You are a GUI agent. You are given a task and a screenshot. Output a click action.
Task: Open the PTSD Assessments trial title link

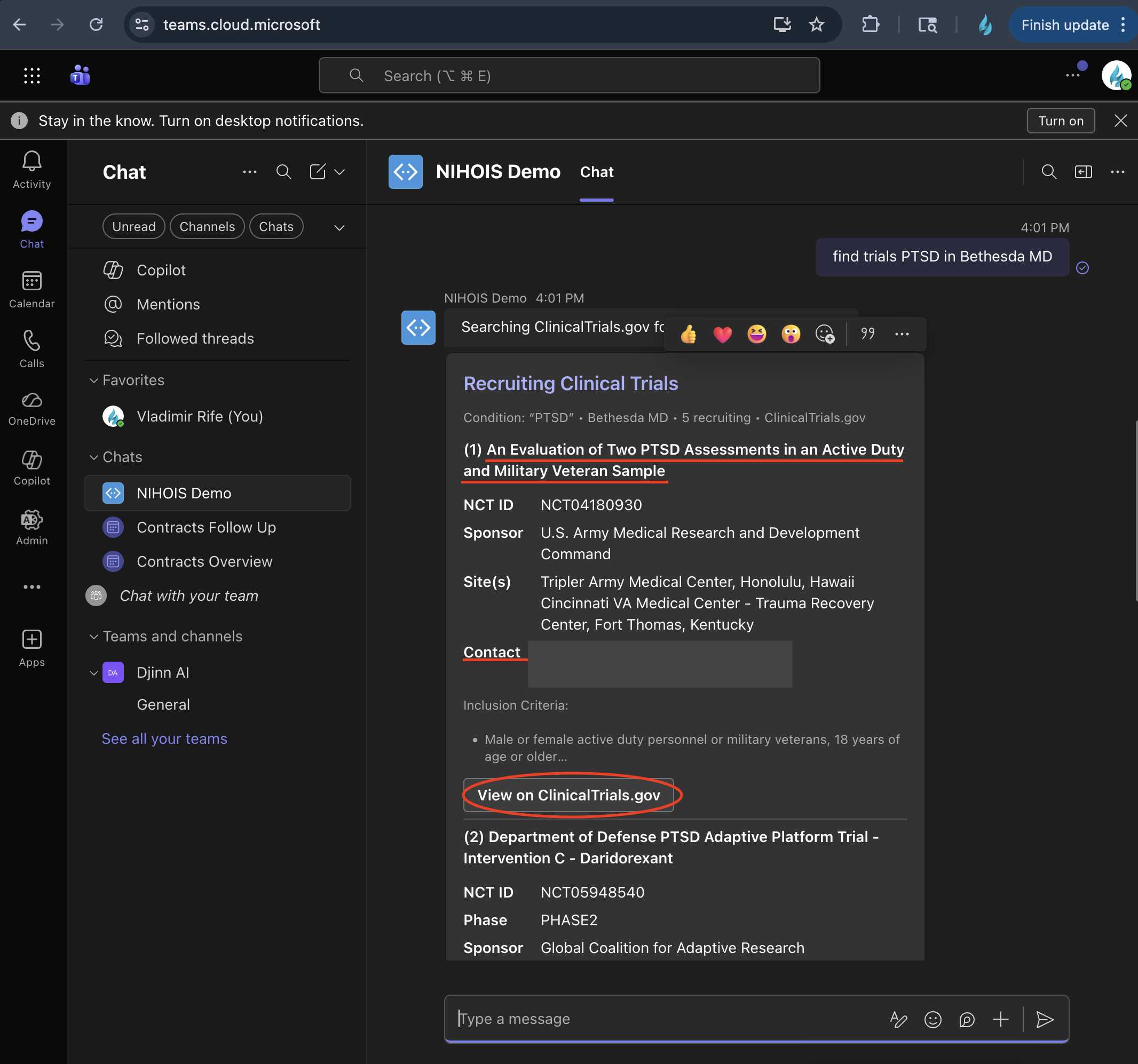pyautogui.click(x=683, y=460)
